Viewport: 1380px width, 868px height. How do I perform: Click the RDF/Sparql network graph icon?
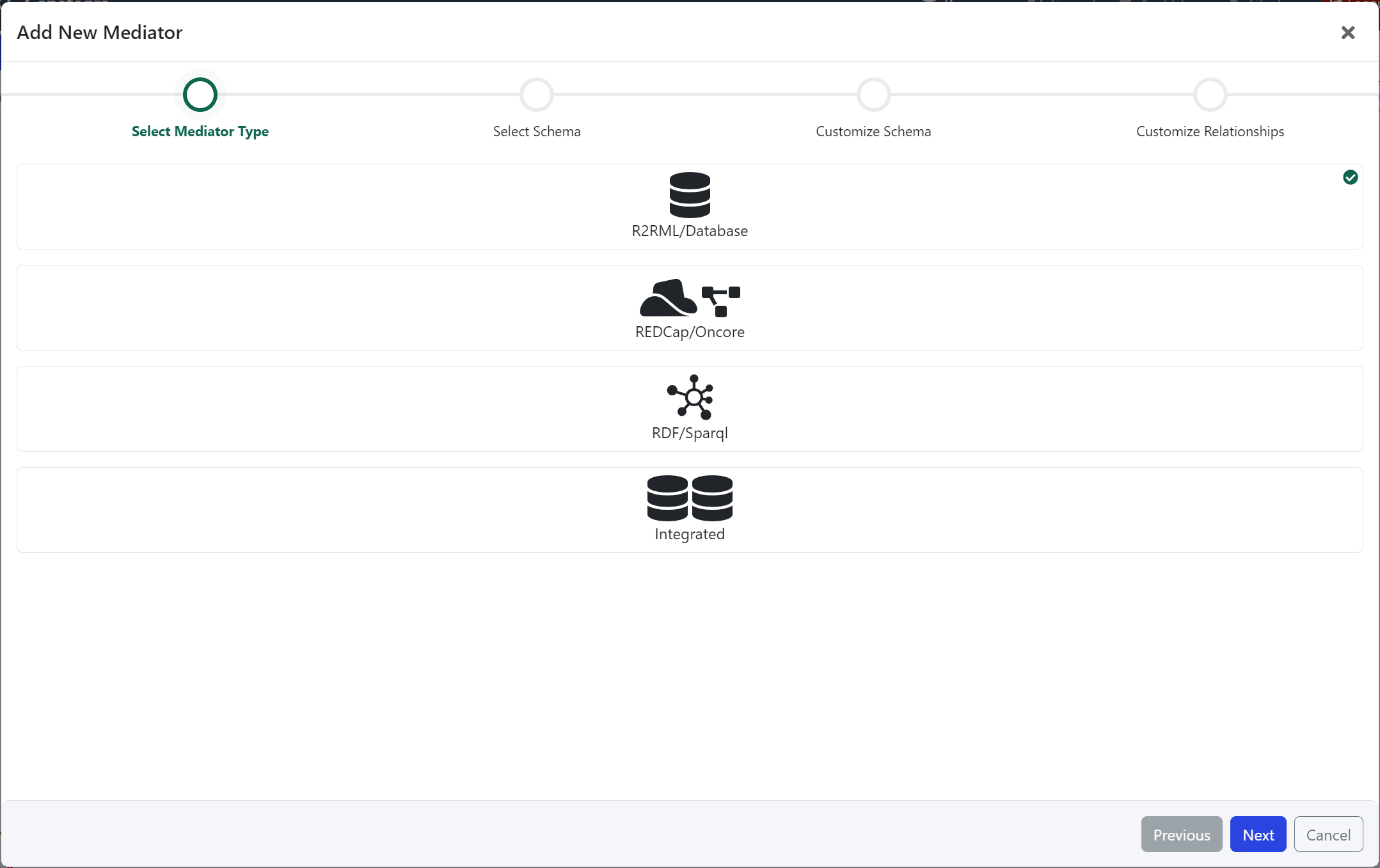pos(690,397)
